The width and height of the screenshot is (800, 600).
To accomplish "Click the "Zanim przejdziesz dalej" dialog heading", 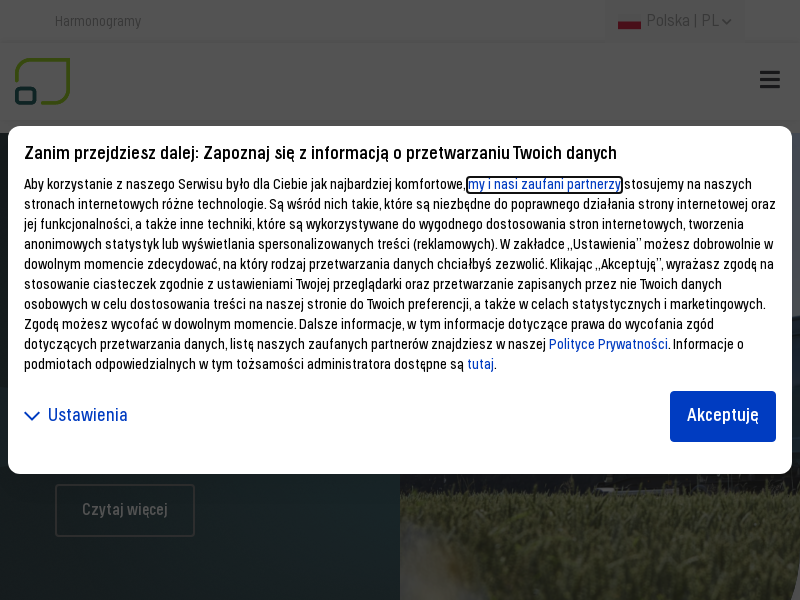I will pos(320,153).
